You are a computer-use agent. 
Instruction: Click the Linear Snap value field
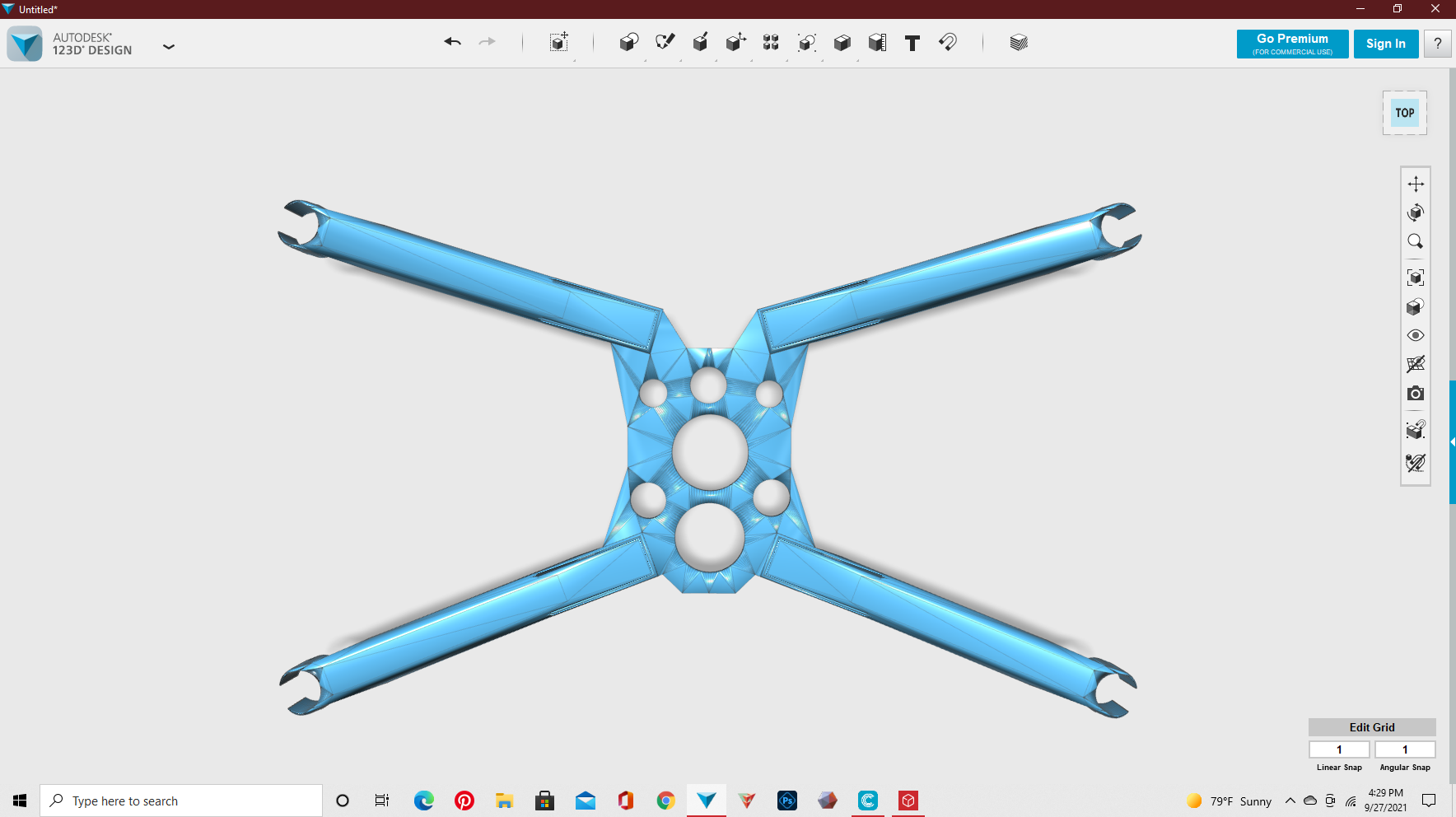1339,749
